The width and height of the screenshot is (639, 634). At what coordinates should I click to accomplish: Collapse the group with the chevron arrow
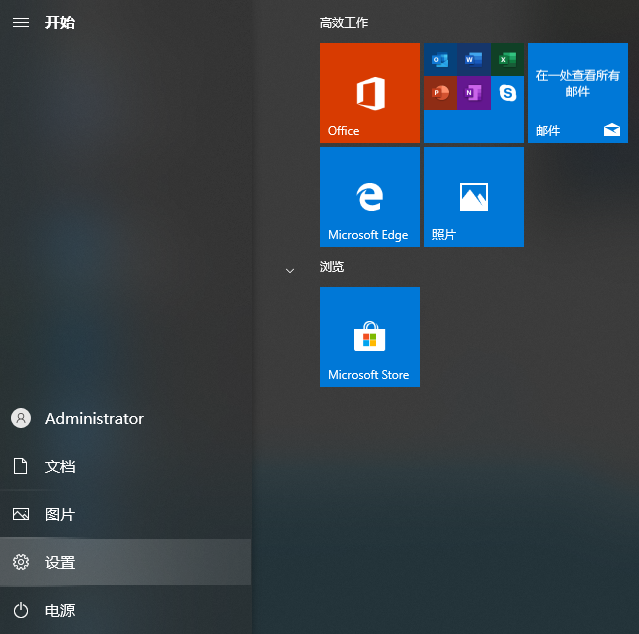(290, 270)
